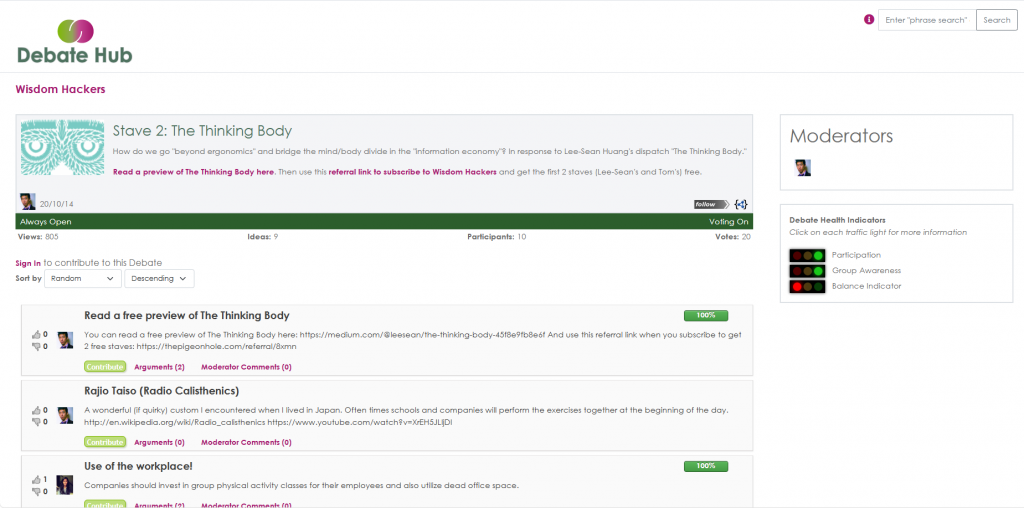Open the Group Awareness traffic light
1024x508 pixels.
pos(807,271)
